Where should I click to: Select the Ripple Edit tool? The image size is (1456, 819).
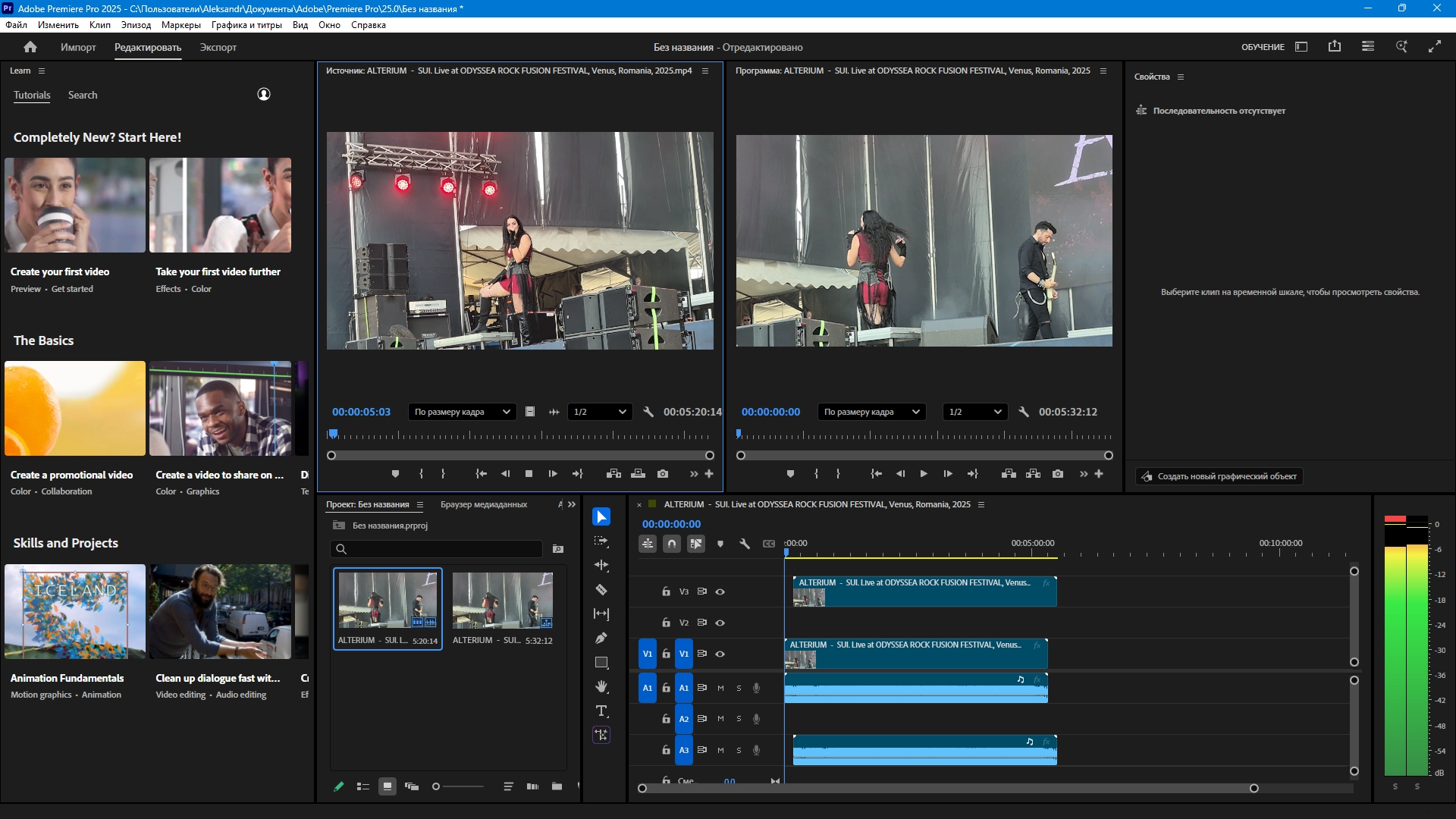click(x=601, y=565)
